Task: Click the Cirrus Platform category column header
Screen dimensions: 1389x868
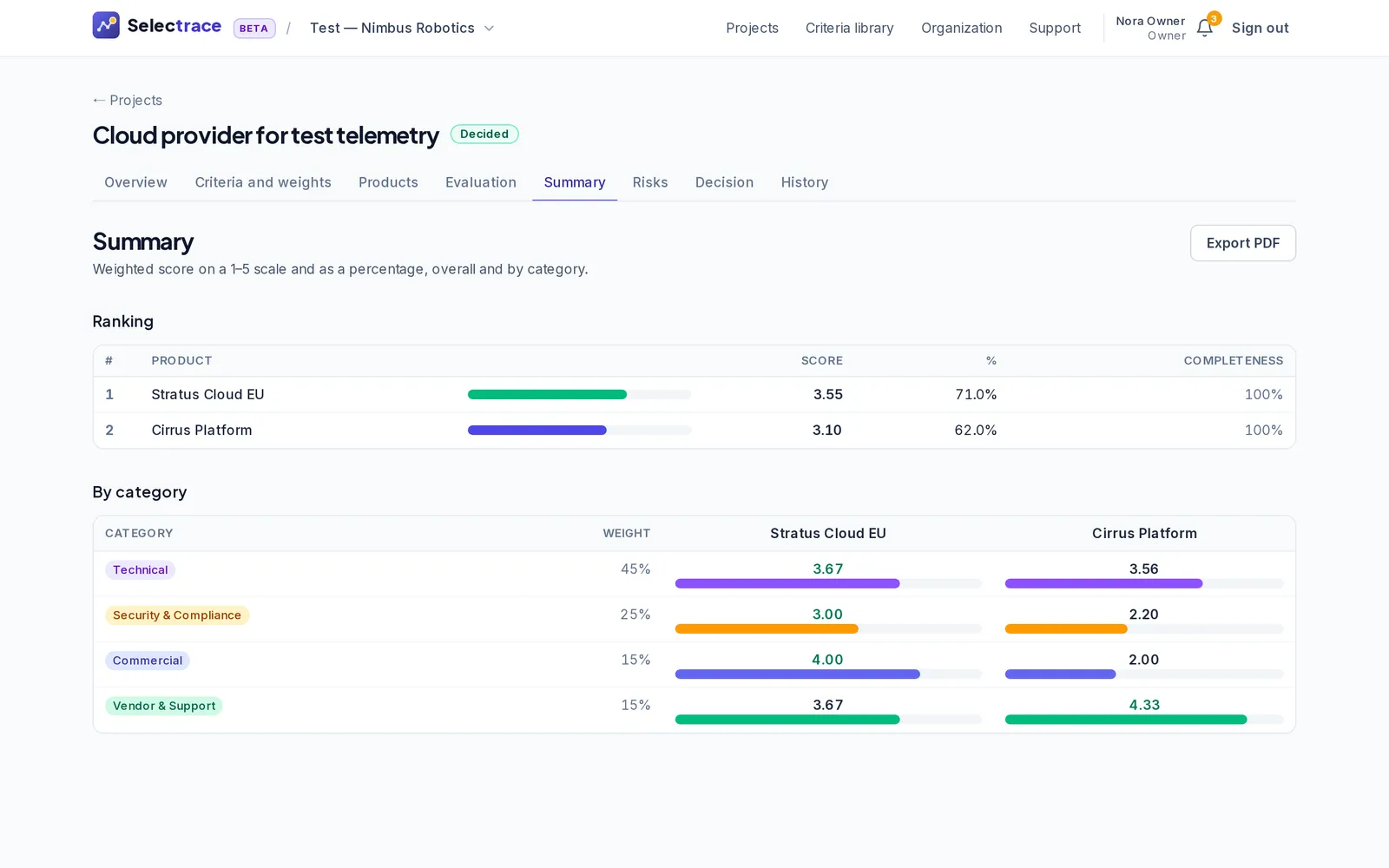Action: click(1144, 533)
